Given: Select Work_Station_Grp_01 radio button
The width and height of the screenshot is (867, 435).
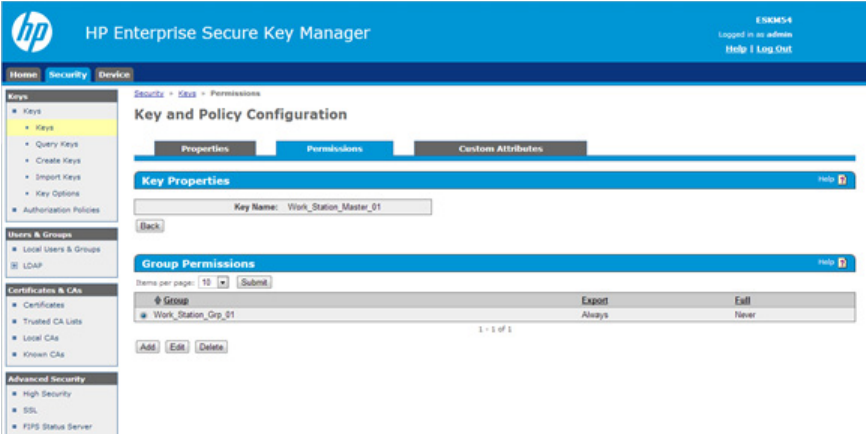Looking at the screenshot, I should [x=144, y=315].
